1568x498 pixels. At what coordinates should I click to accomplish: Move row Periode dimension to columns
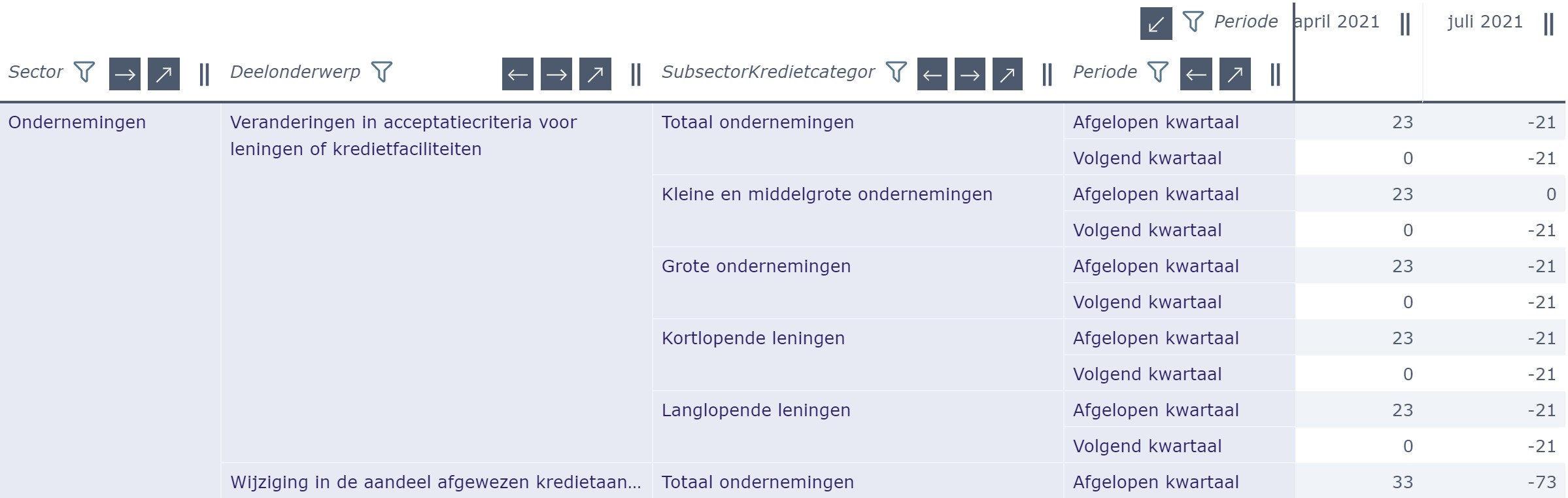[x=1235, y=74]
